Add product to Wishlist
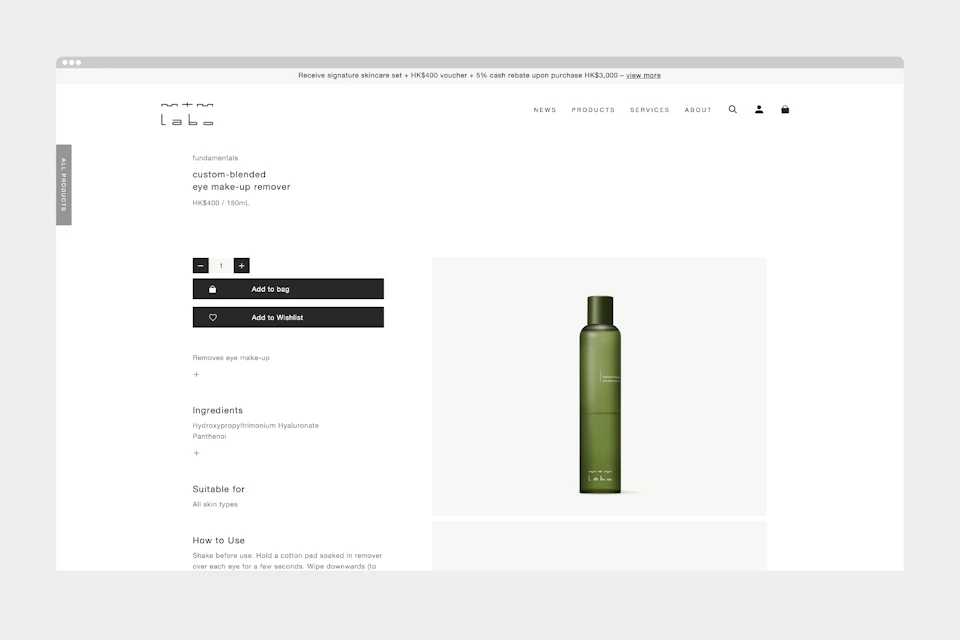 coord(288,317)
